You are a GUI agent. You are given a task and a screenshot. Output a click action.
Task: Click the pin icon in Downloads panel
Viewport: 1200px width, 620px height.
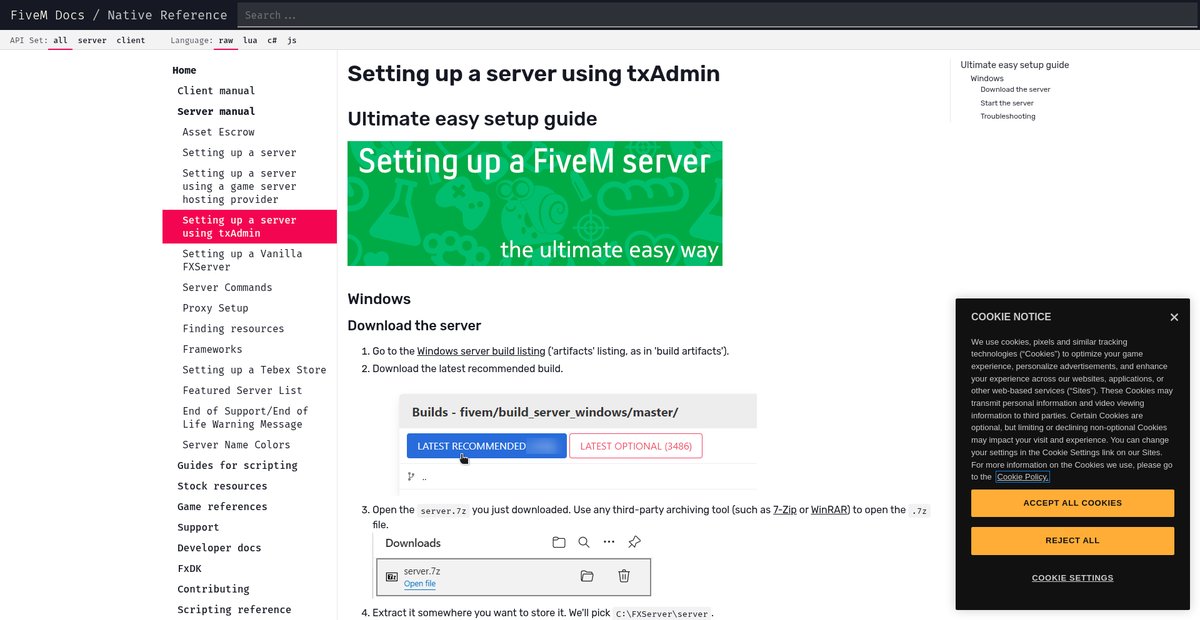click(634, 543)
